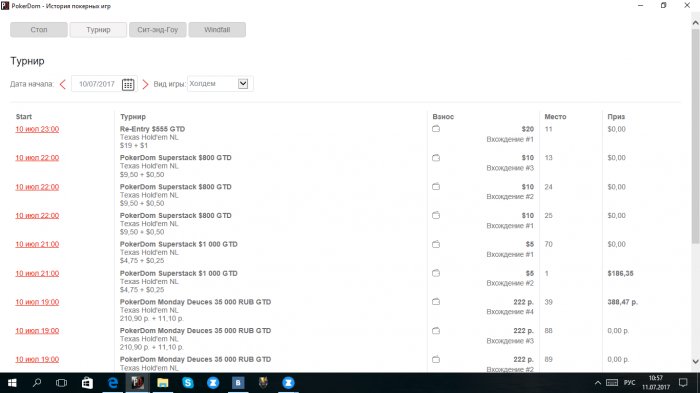
Task: Open File Explorer from taskbar
Action: (162, 383)
